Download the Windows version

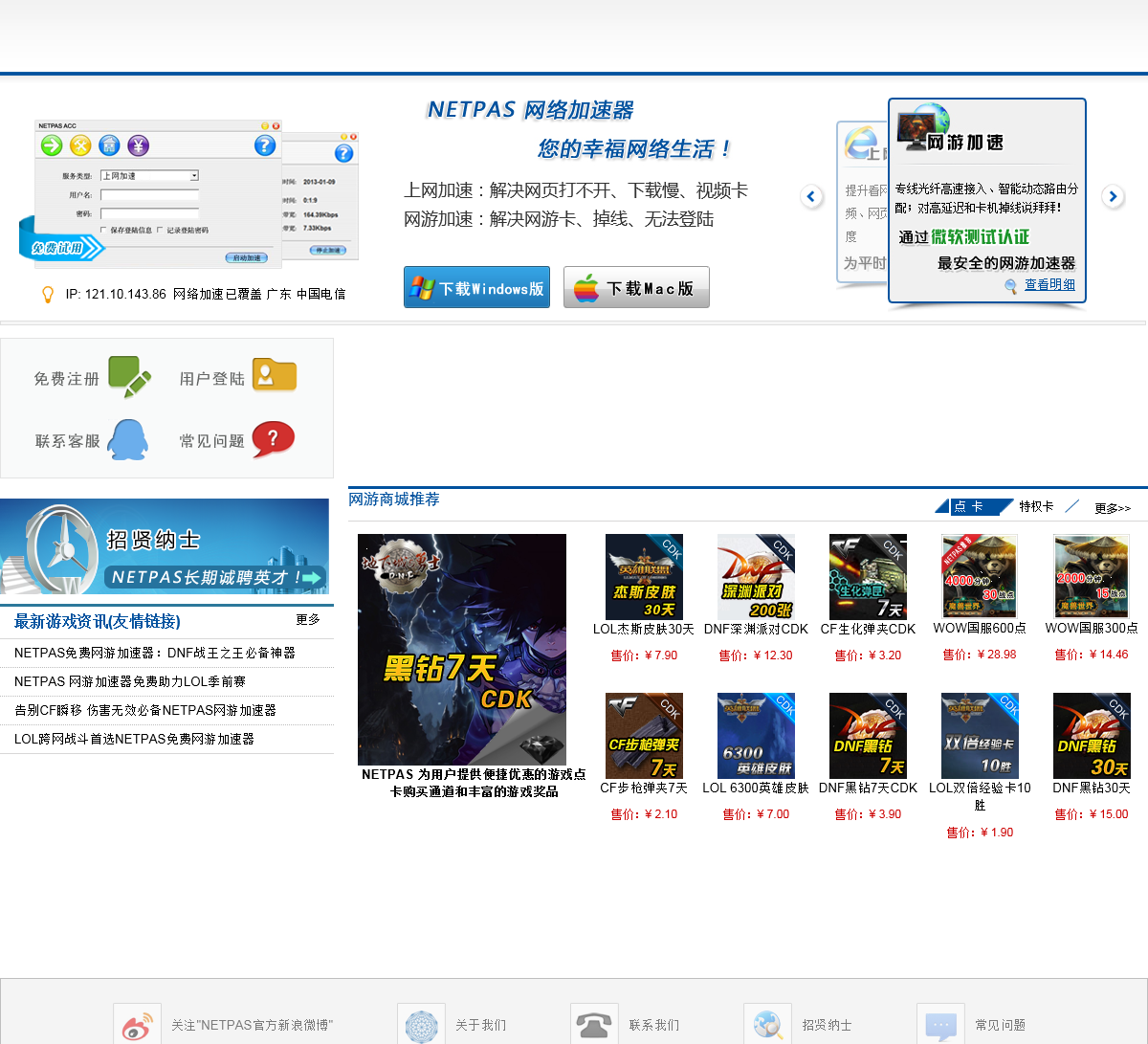click(476, 287)
